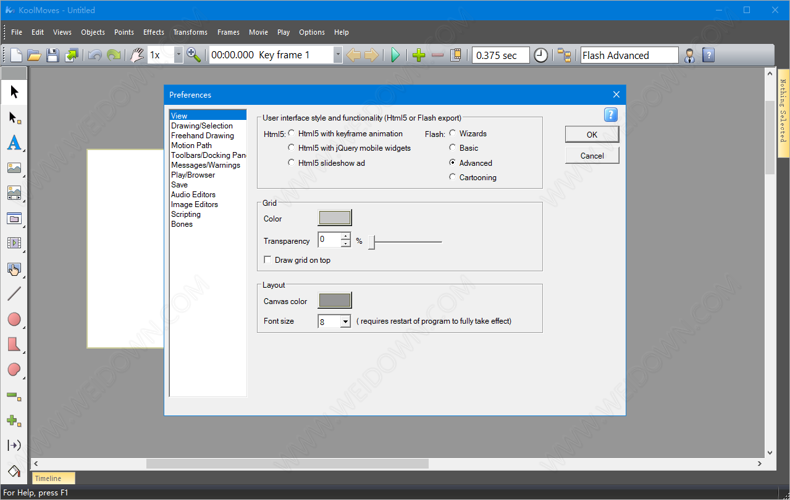This screenshot has width=790, height=500.
Task: Click the Cancel button
Action: click(592, 156)
